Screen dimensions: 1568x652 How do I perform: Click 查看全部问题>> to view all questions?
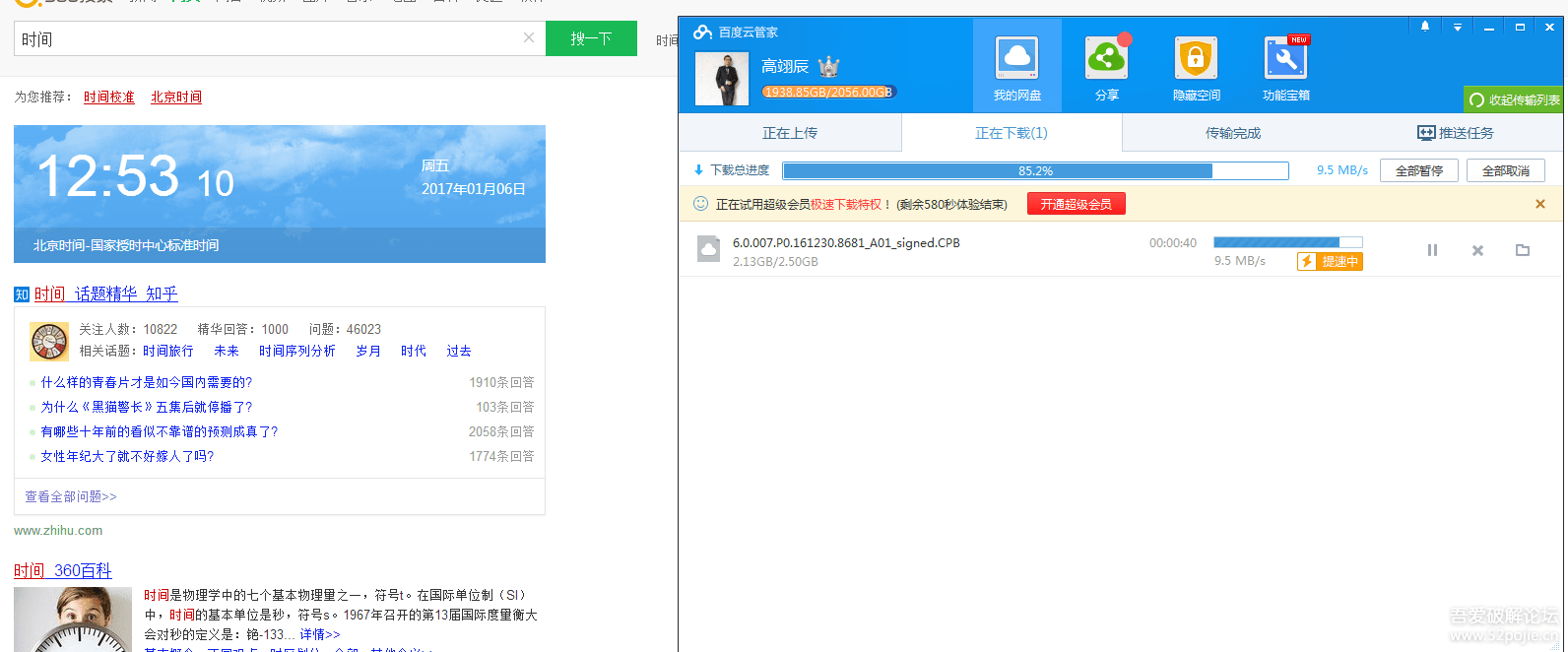click(x=71, y=496)
